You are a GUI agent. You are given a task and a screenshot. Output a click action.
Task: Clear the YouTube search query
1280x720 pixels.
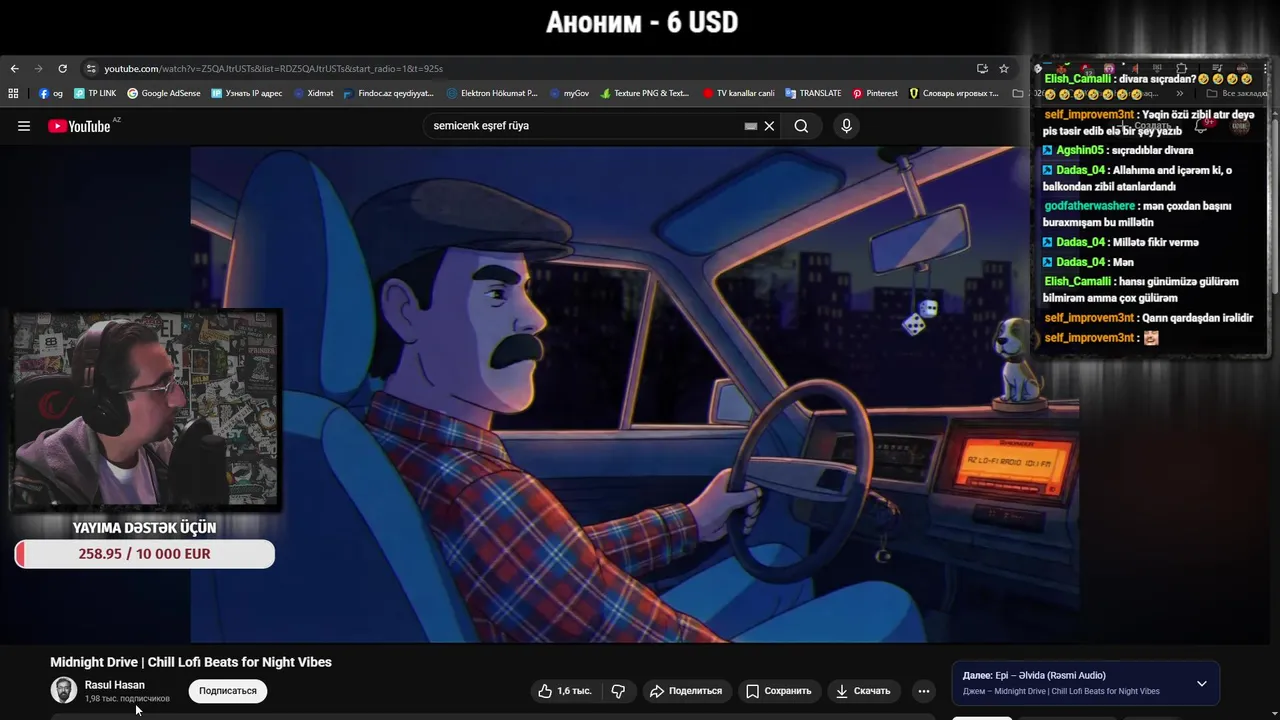(x=769, y=126)
